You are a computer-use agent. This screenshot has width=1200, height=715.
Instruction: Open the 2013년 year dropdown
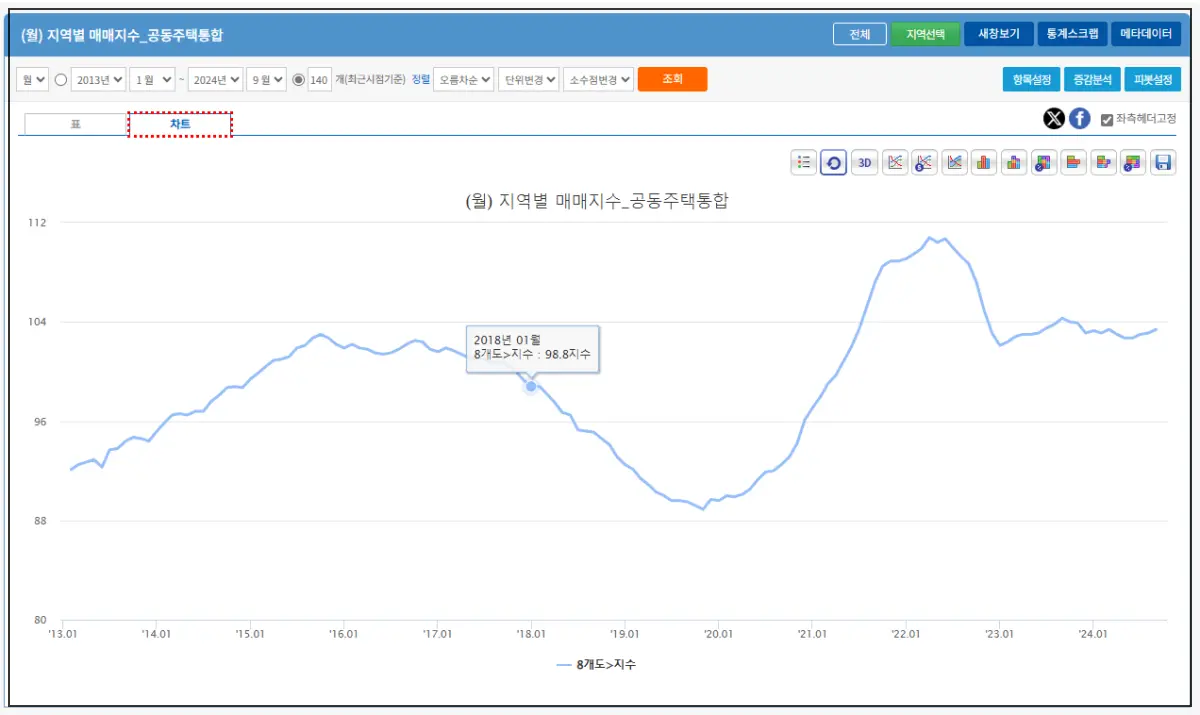pyautogui.click(x=99, y=79)
